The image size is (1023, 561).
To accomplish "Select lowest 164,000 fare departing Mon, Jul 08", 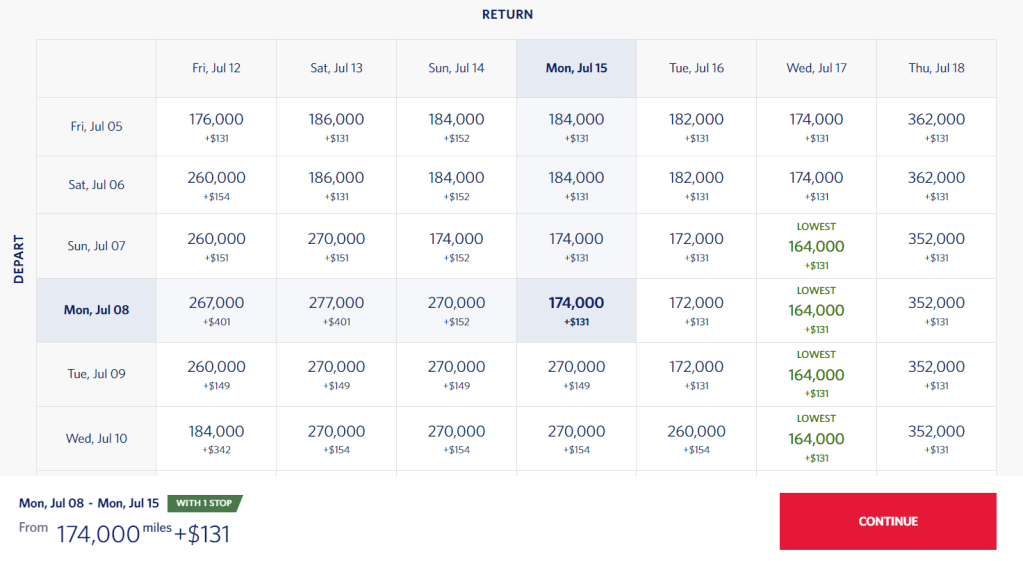I will click(x=816, y=310).
